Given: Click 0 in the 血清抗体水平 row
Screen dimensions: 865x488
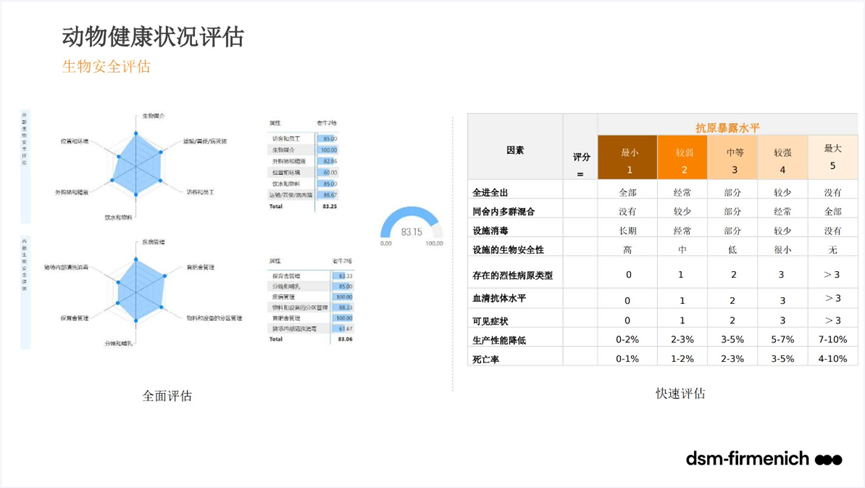Looking at the screenshot, I should coord(627,301).
